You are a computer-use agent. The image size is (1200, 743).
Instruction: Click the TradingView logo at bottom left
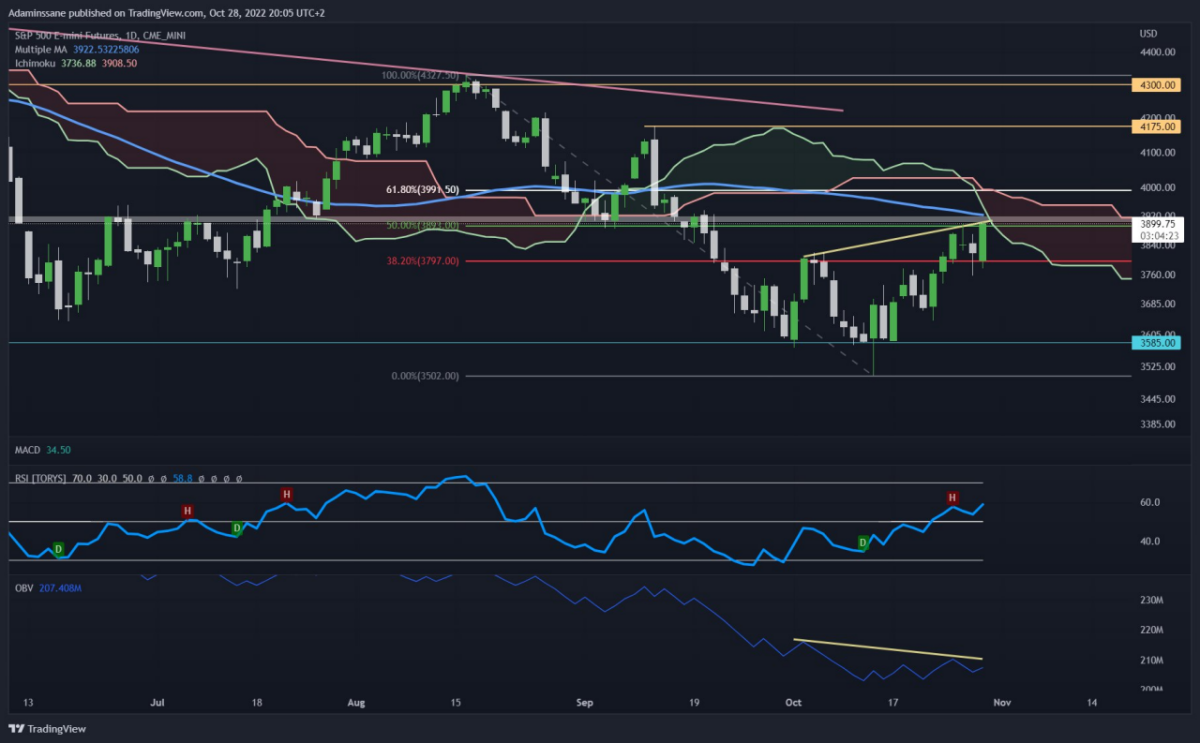tap(48, 728)
